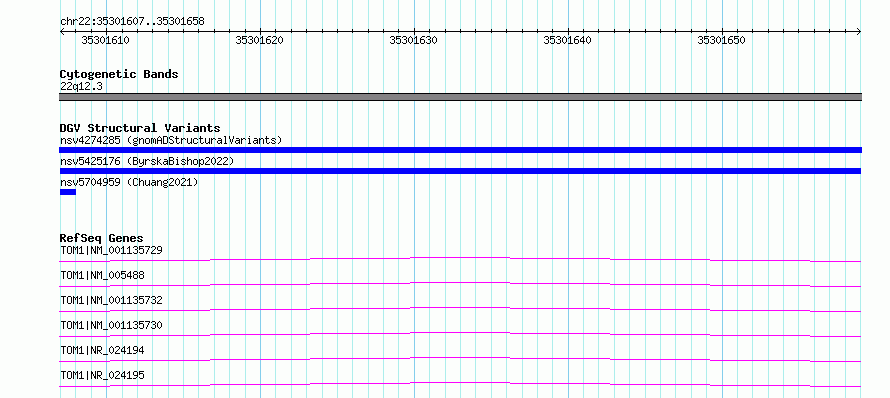
Task: Open nsv5425176 ByrskaBishop2022 label
Action: tap(147, 161)
